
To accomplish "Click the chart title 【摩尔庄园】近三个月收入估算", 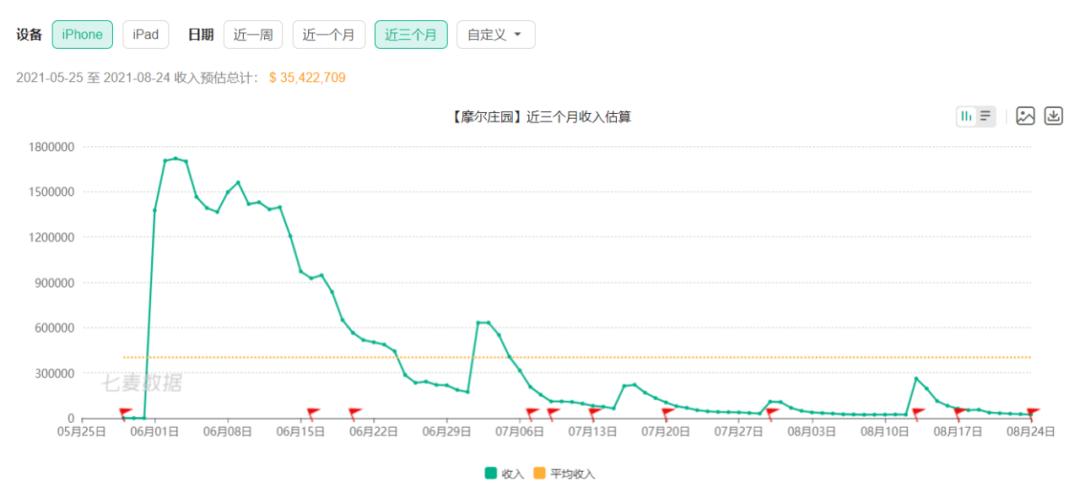I will (x=540, y=118).
